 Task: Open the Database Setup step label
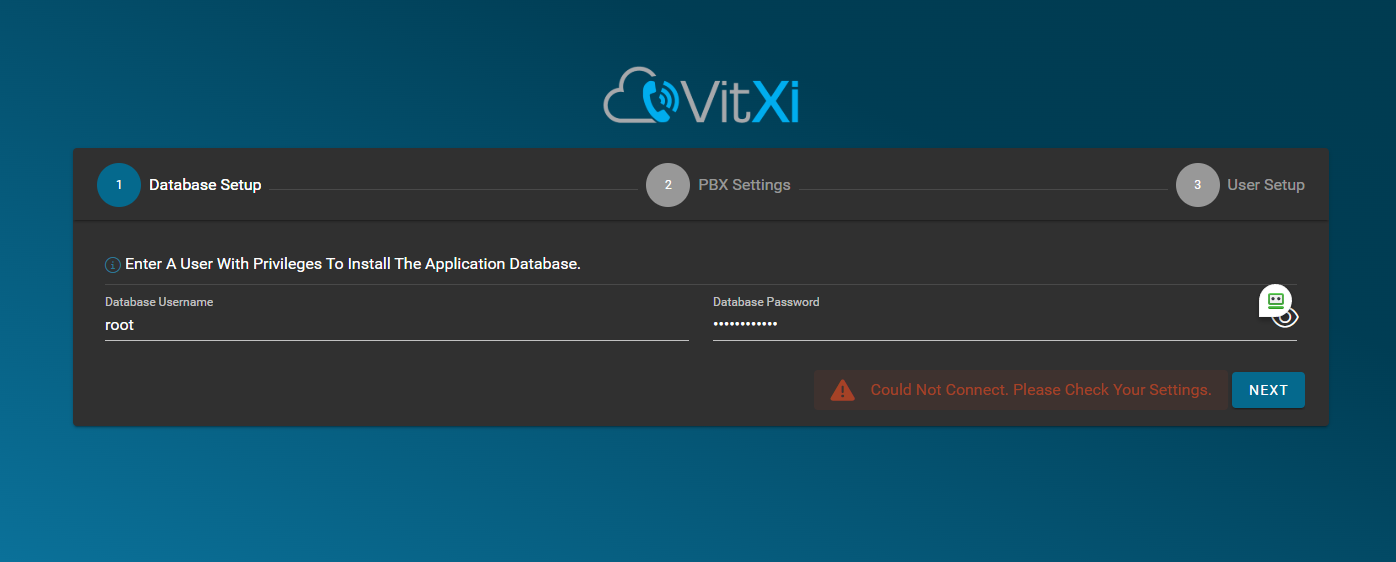point(205,185)
